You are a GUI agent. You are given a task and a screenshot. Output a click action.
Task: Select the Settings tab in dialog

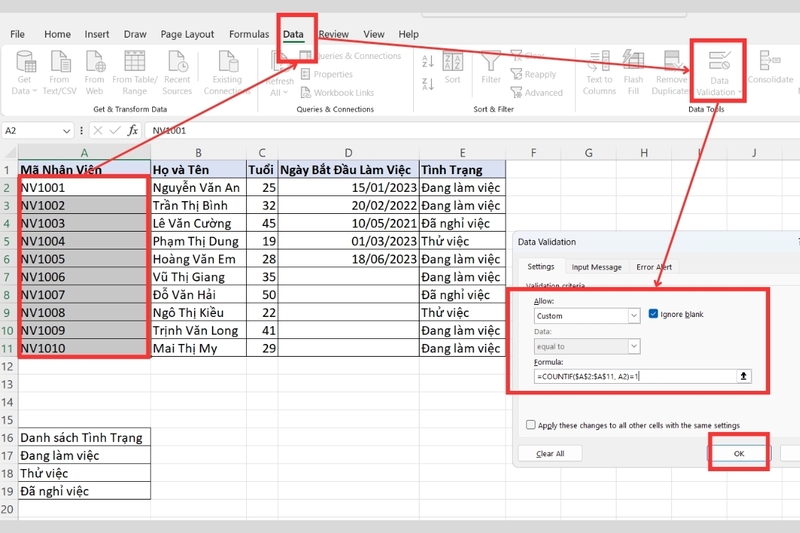tap(541, 266)
